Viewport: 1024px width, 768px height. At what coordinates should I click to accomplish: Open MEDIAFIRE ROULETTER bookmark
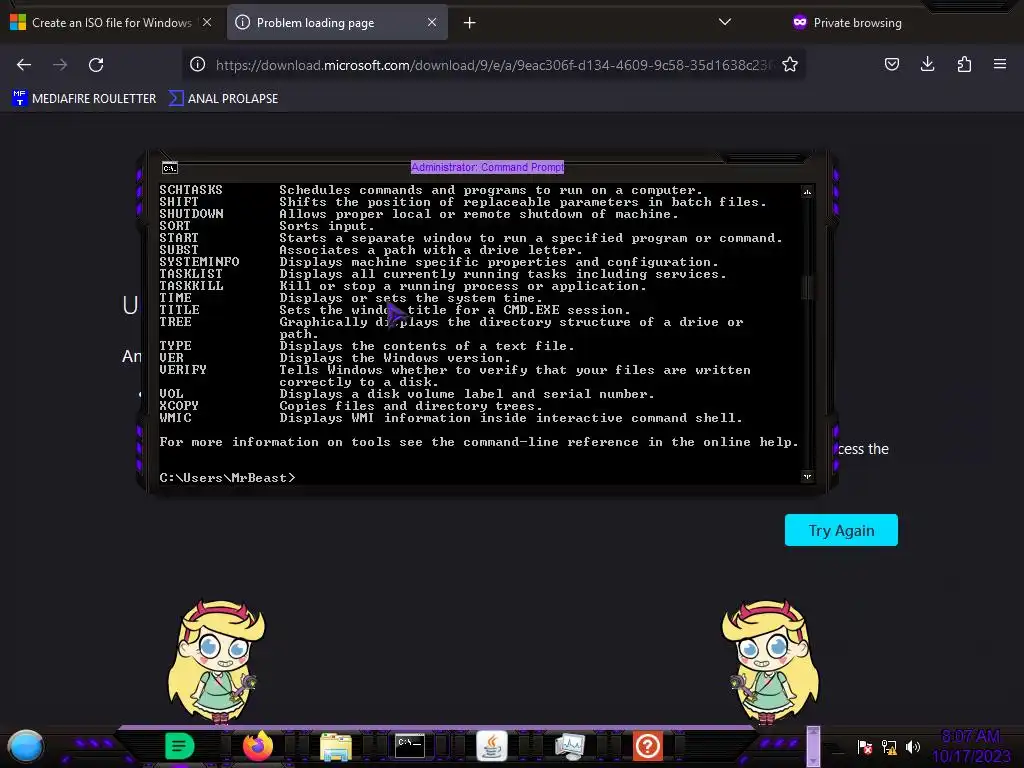click(x=84, y=99)
